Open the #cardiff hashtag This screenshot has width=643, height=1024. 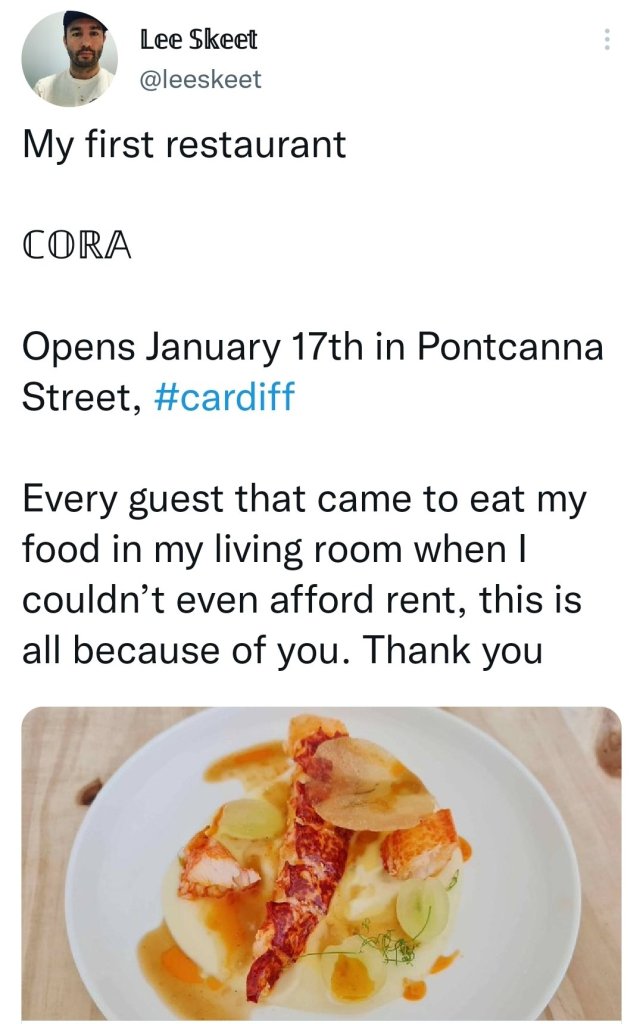coord(226,396)
